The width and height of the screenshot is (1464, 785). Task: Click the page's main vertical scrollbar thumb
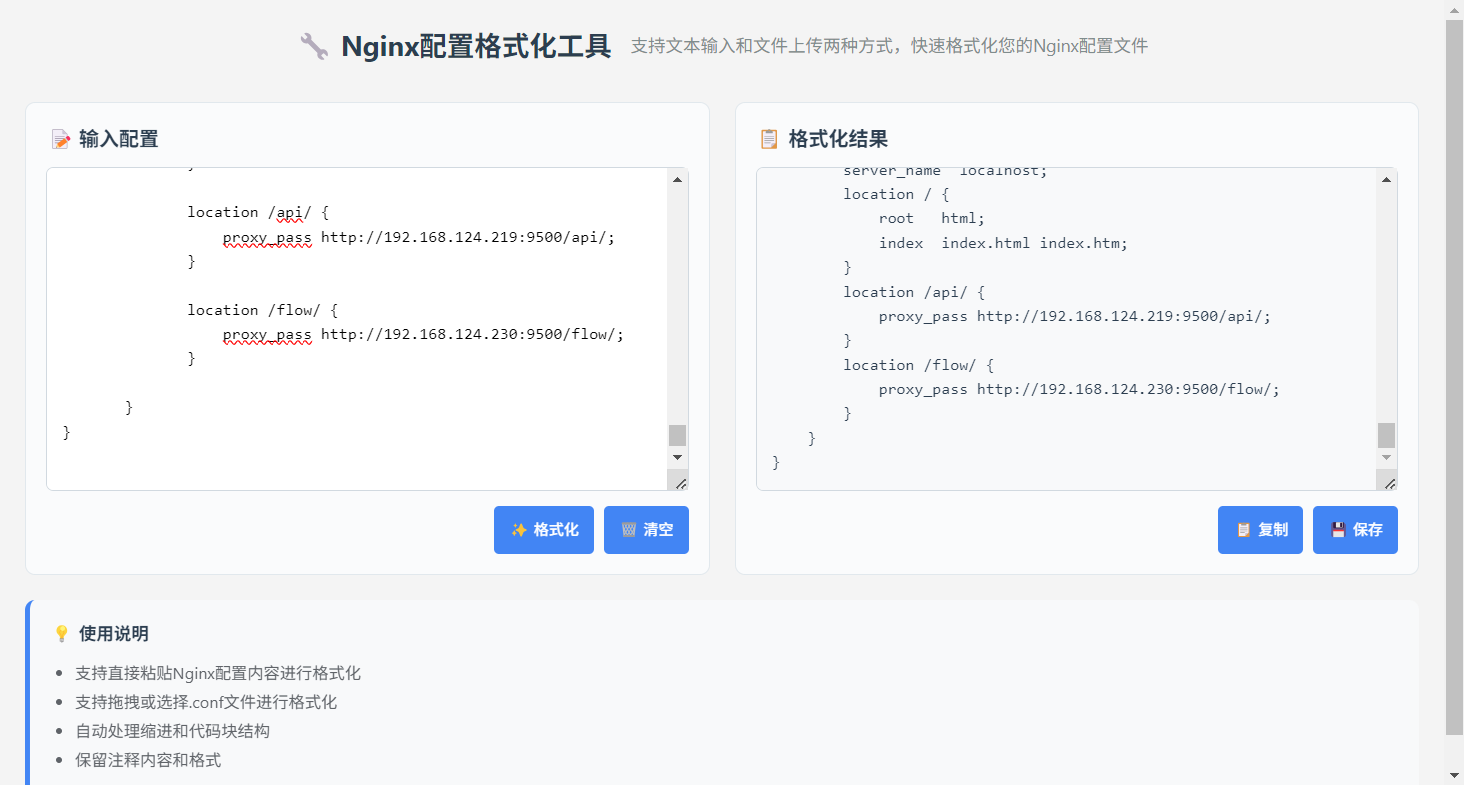(1454, 377)
